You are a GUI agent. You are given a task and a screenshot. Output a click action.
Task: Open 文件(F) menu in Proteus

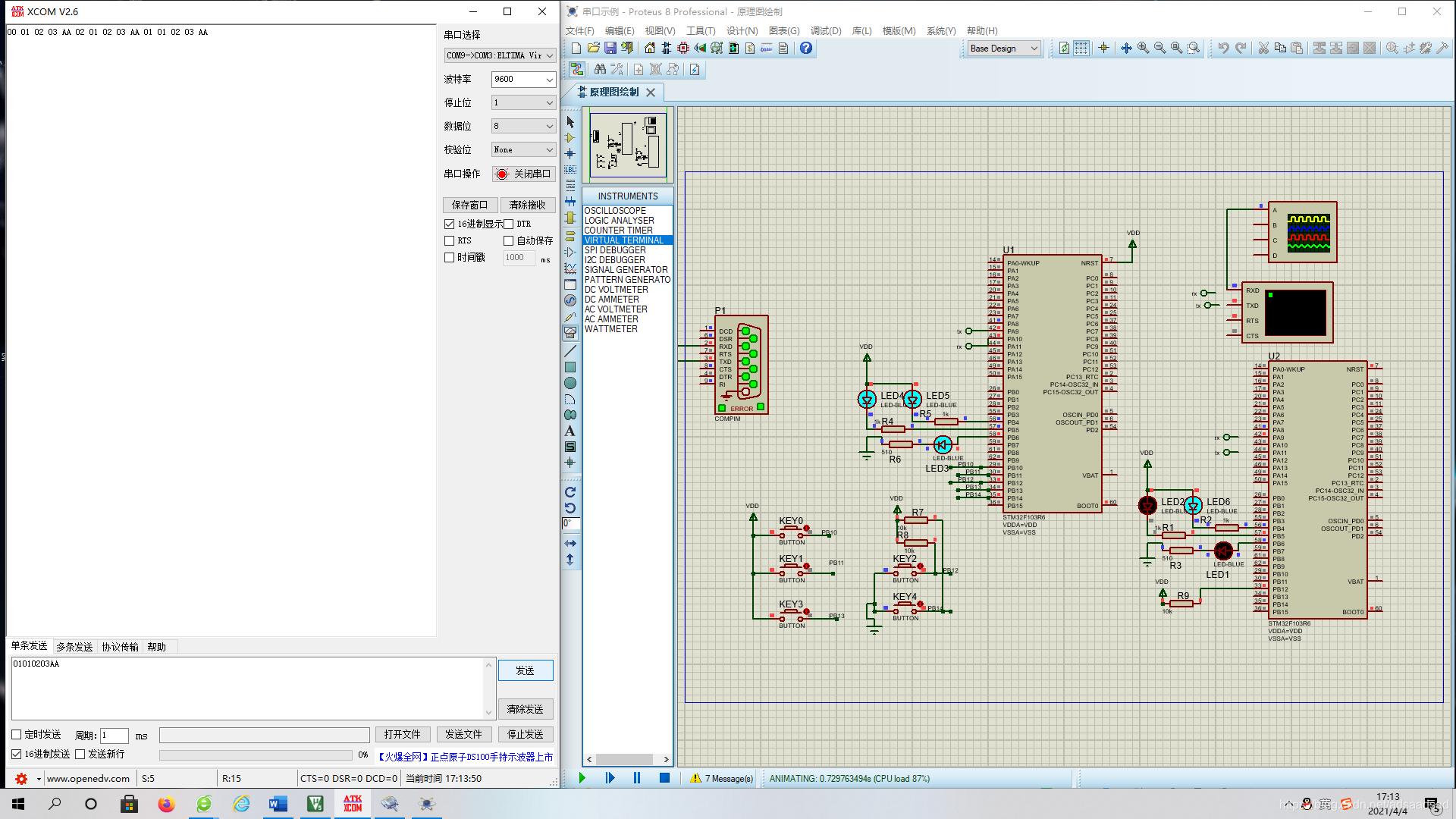click(x=580, y=31)
